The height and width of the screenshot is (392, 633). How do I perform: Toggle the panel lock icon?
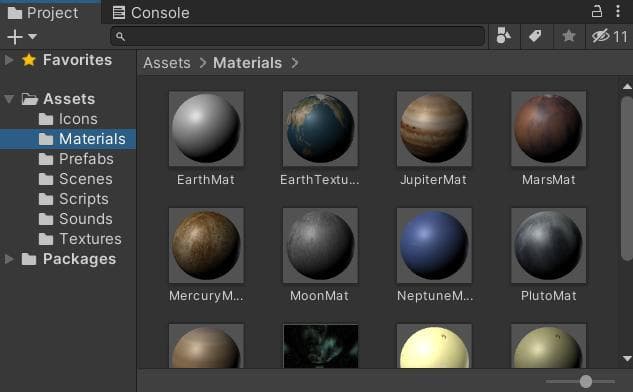597,11
